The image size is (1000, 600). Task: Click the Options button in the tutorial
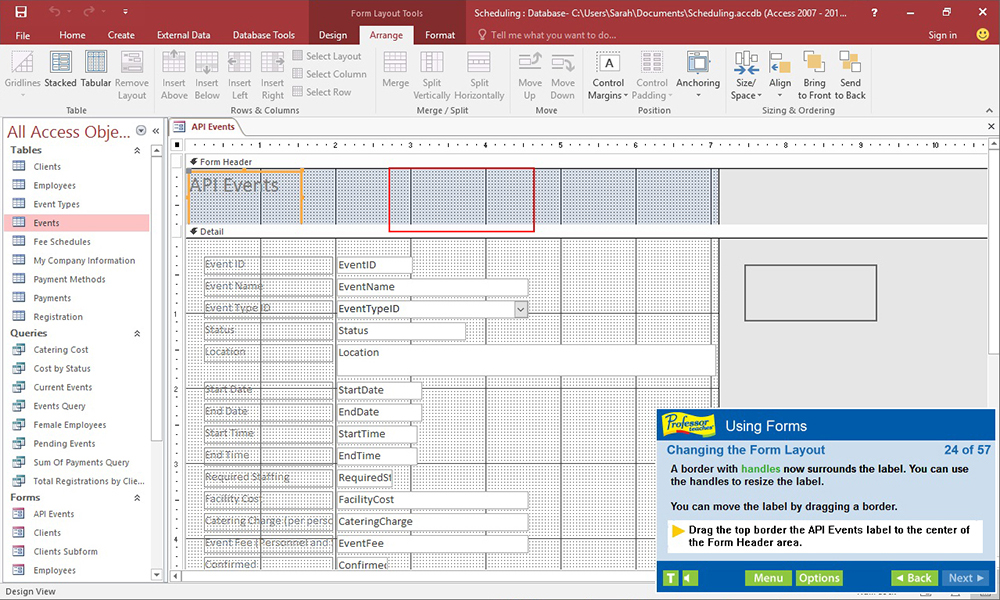tap(819, 578)
